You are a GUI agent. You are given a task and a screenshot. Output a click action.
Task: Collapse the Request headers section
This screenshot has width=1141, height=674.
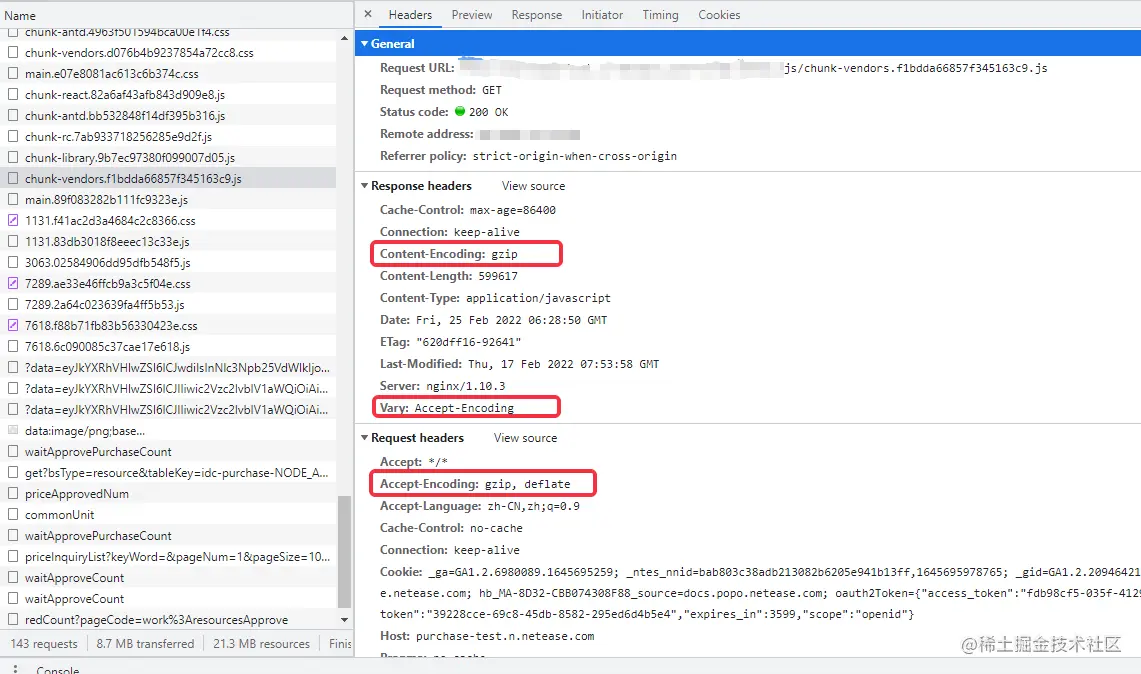[x=365, y=437]
